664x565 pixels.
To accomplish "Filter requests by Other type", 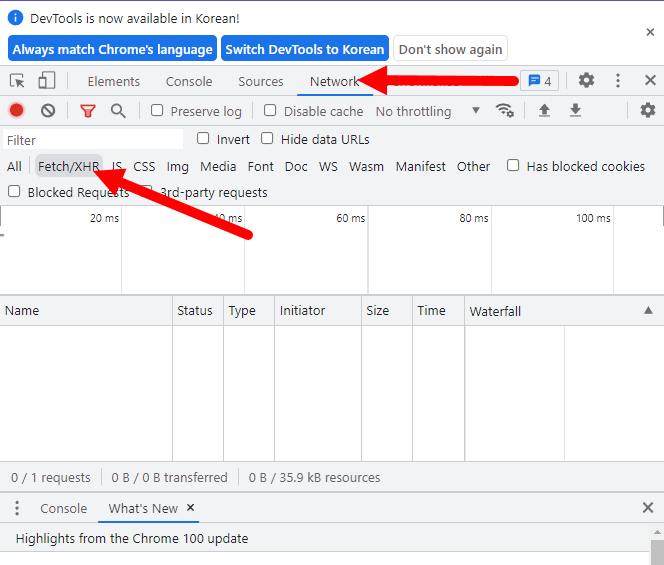I will coord(473,166).
